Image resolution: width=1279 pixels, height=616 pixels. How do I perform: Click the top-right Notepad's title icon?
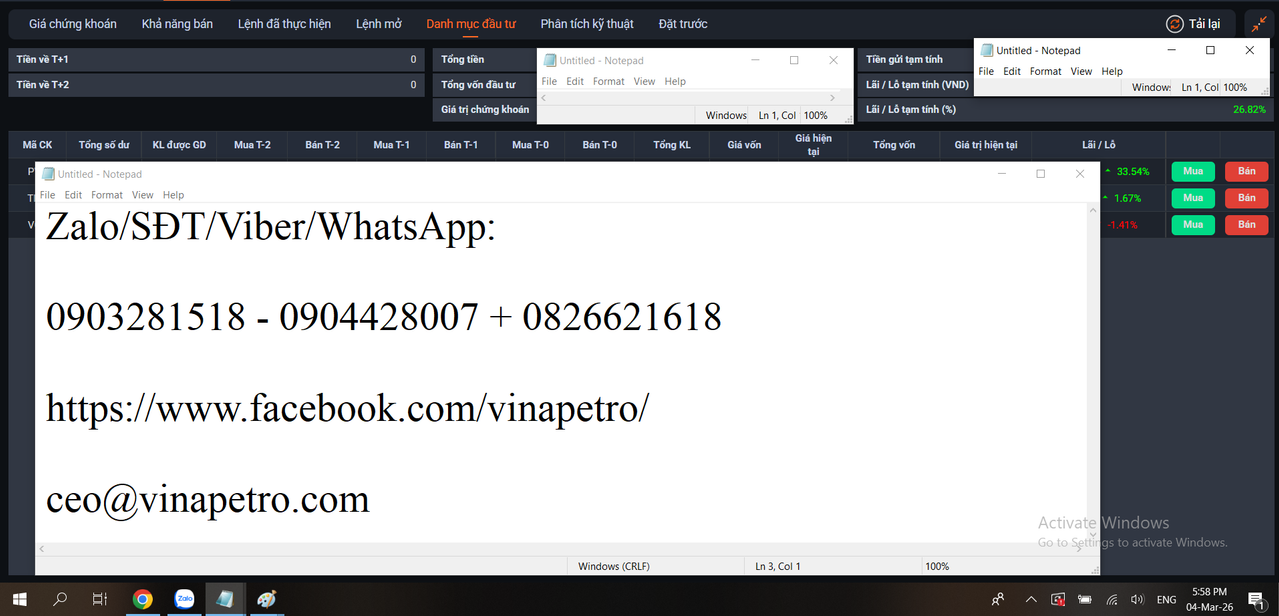pos(987,50)
